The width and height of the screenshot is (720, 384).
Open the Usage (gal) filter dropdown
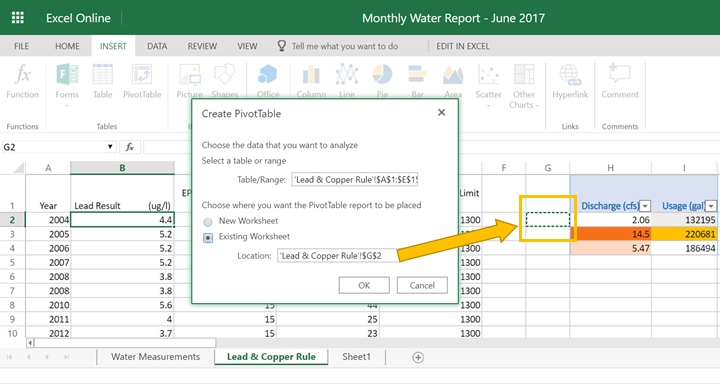(711, 206)
